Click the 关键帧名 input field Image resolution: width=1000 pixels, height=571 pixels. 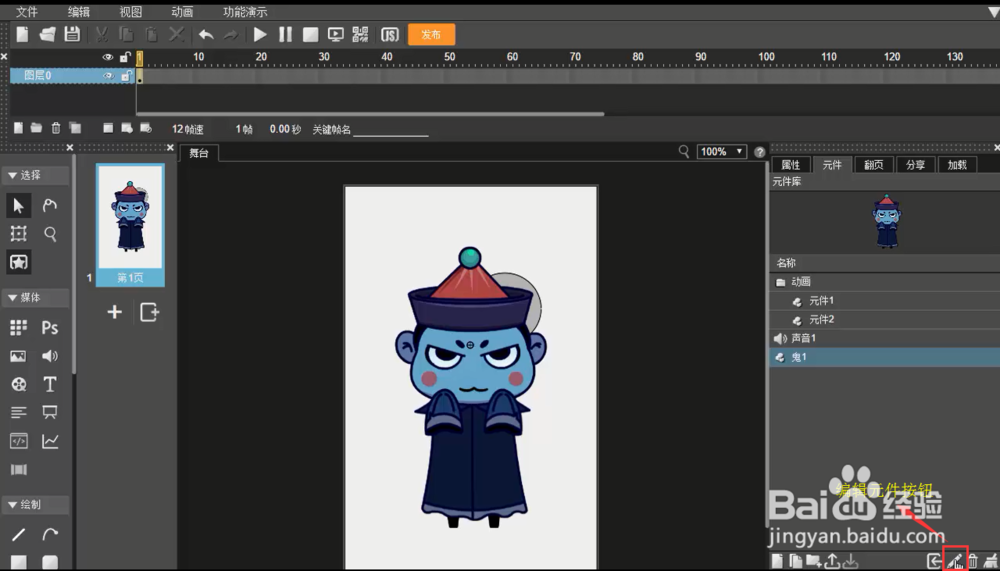390,130
